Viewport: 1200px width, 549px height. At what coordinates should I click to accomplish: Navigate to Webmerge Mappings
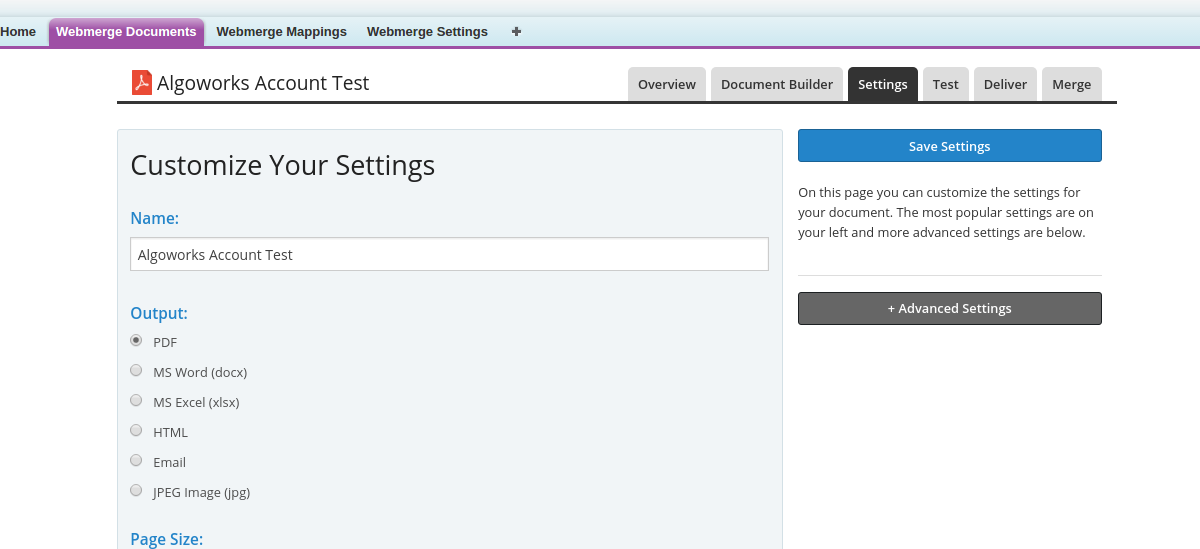(x=281, y=32)
